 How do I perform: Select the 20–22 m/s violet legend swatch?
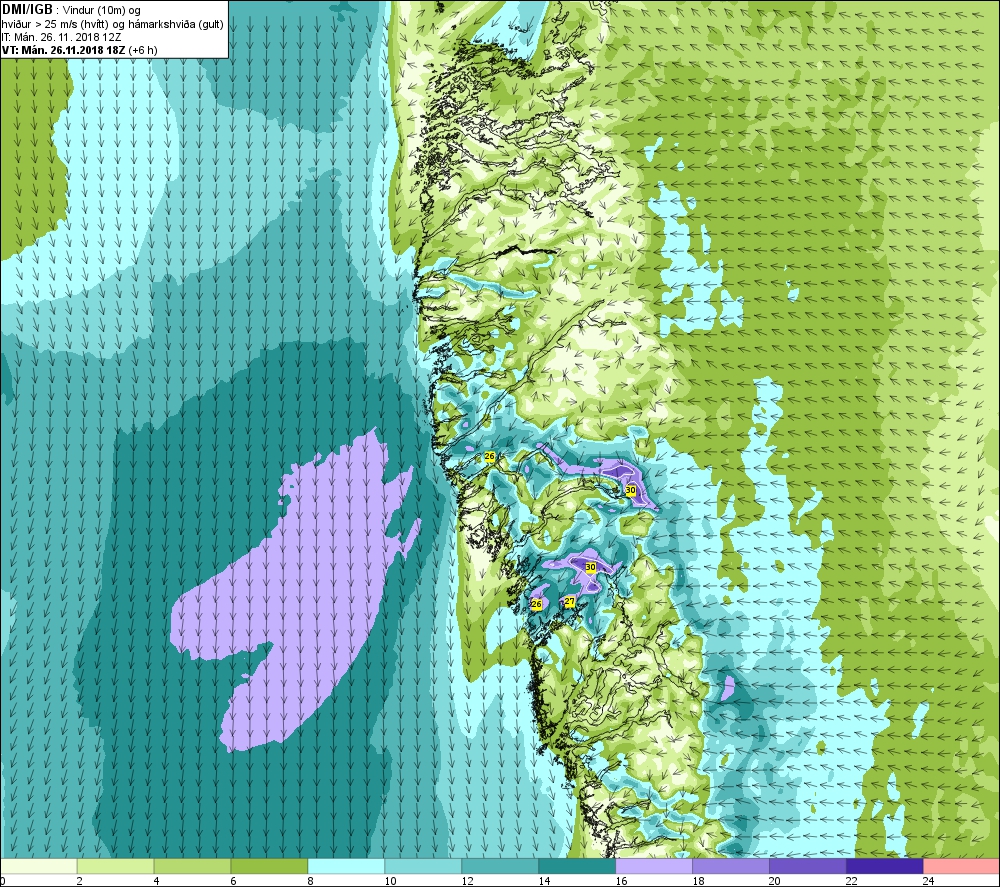[807, 866]
